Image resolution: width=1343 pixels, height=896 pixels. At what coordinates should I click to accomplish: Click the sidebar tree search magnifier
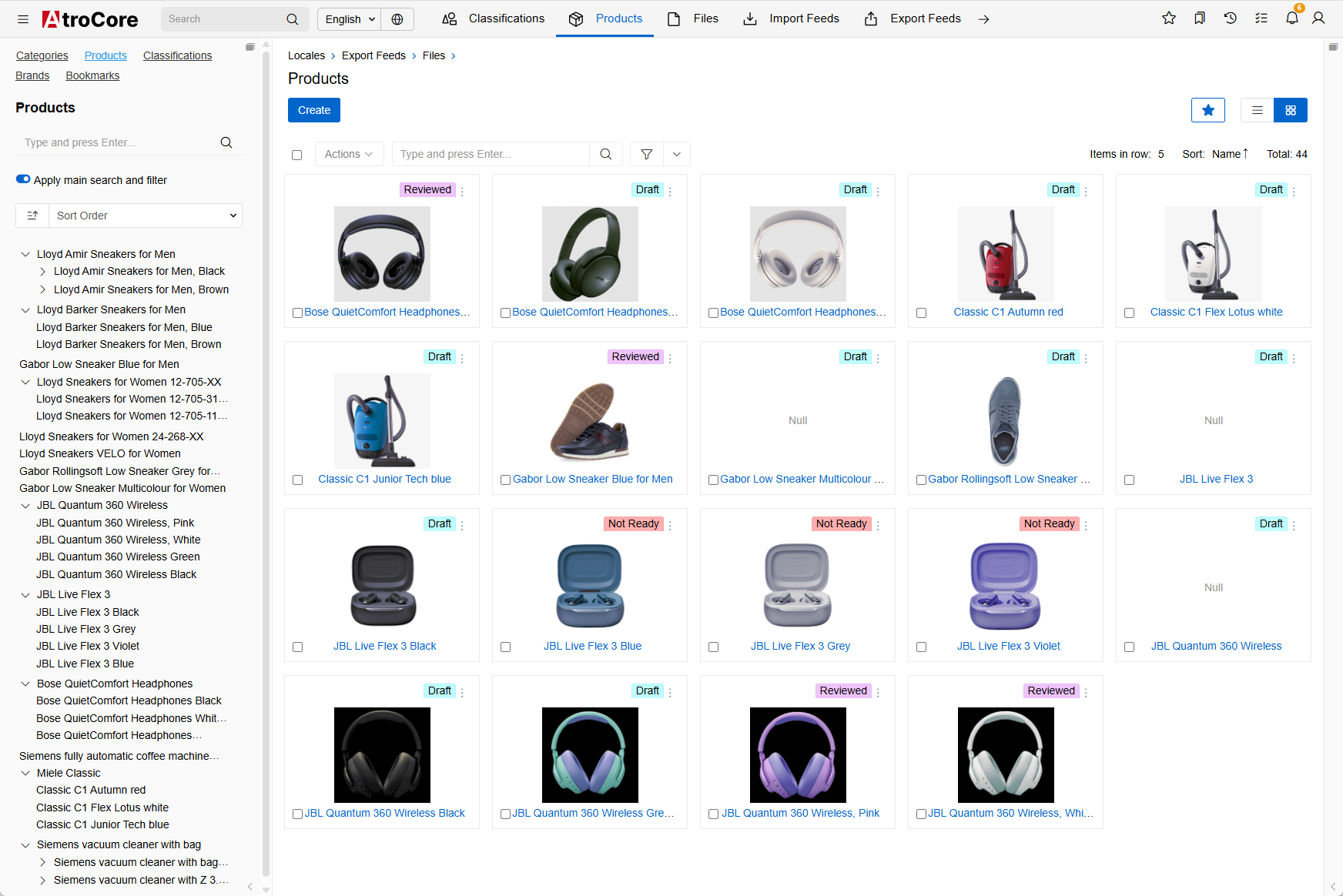(x=226, y=142)
